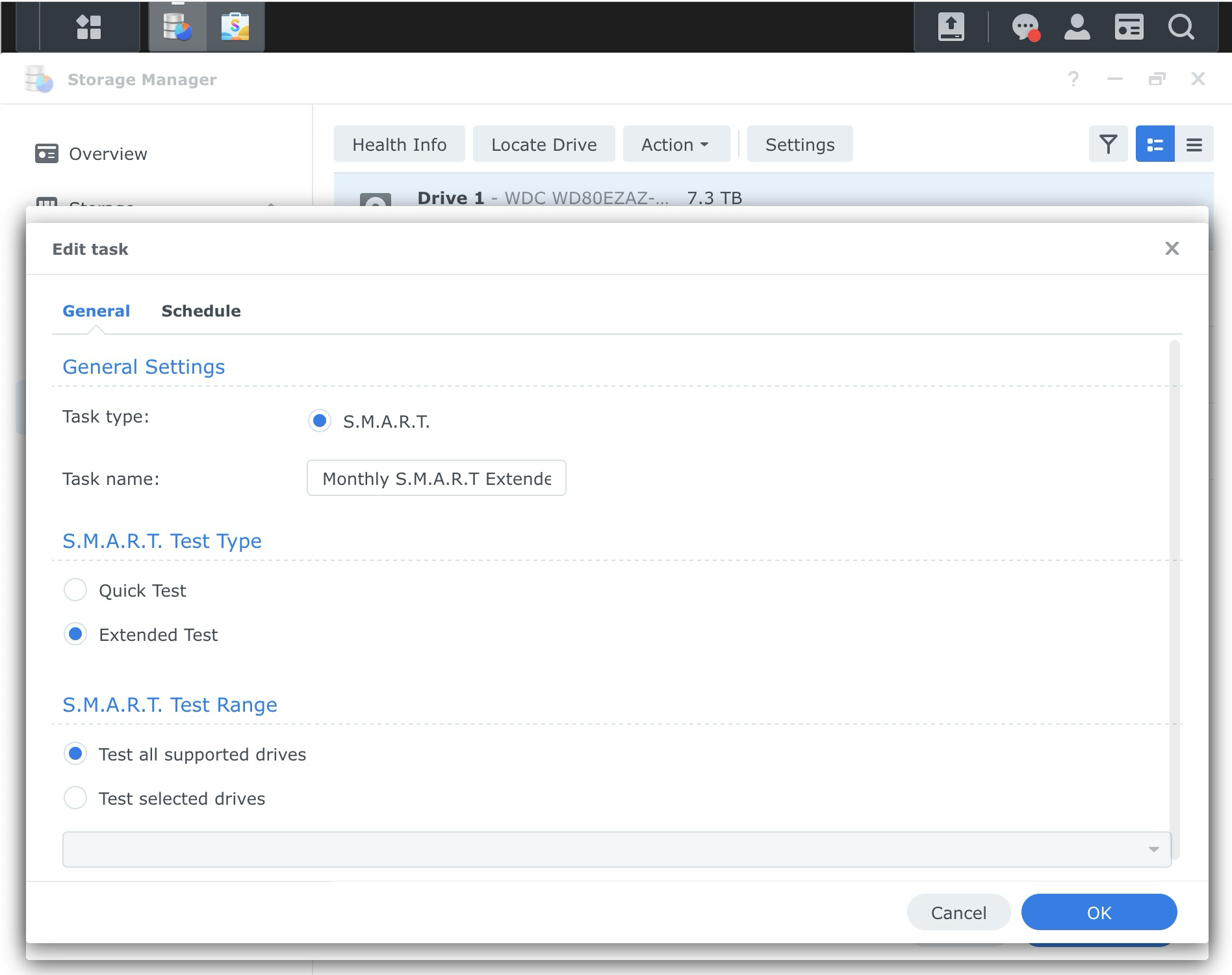
Task: Switch to the detailed list view
Action: [1155, 144]
